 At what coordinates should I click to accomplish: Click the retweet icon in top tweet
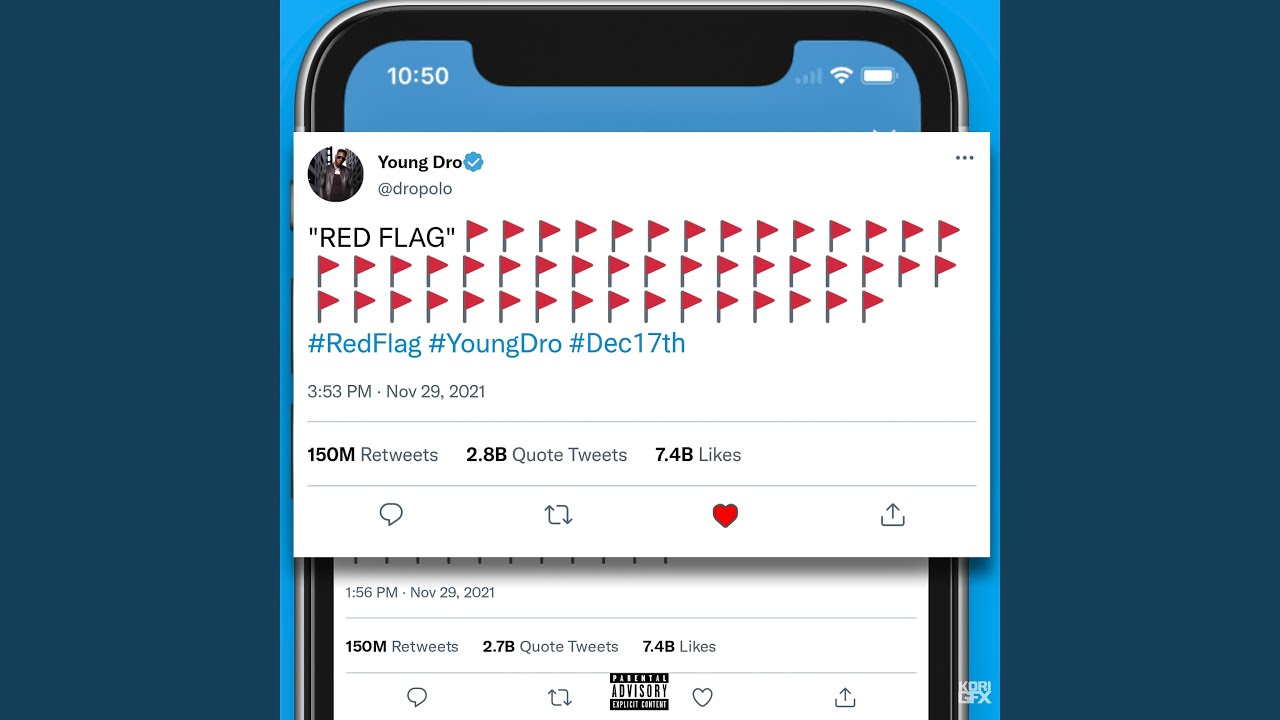(558, 515)
